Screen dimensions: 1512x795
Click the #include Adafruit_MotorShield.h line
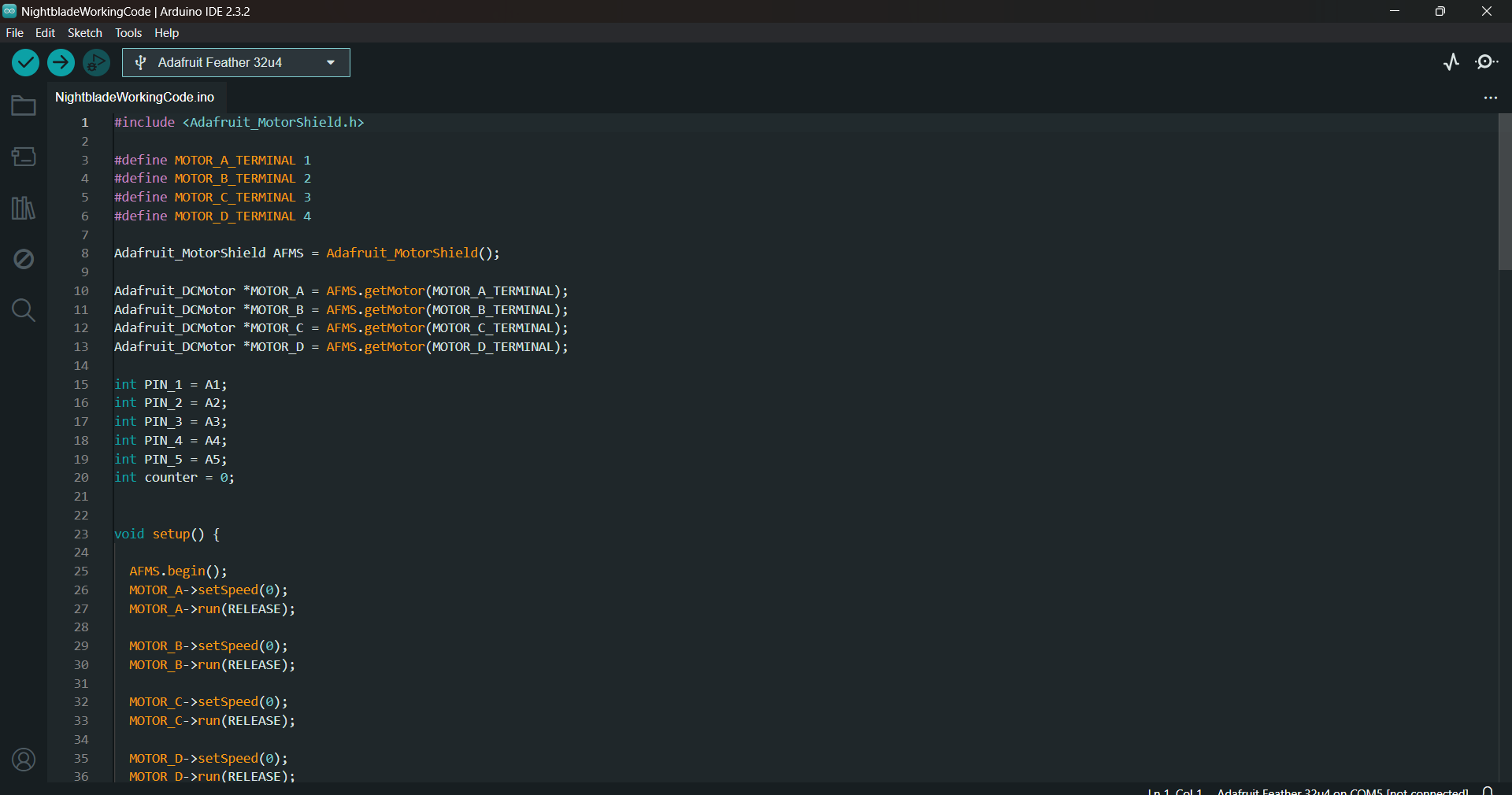tap(239, 123)
